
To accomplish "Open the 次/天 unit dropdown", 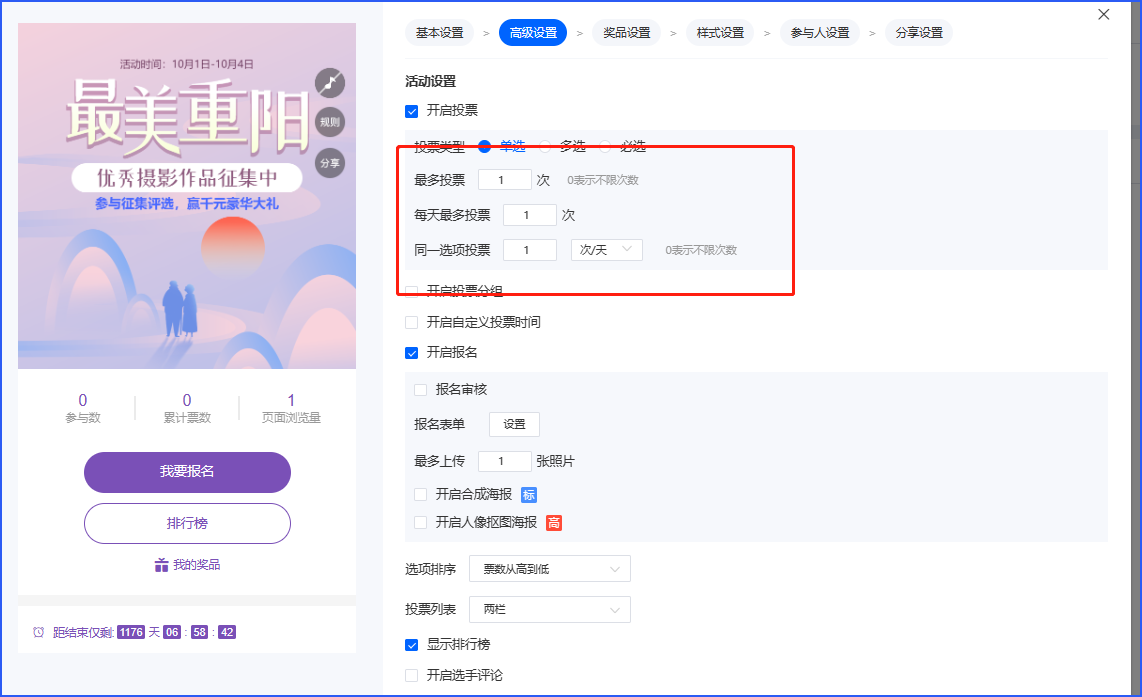I will coord(607,250).
